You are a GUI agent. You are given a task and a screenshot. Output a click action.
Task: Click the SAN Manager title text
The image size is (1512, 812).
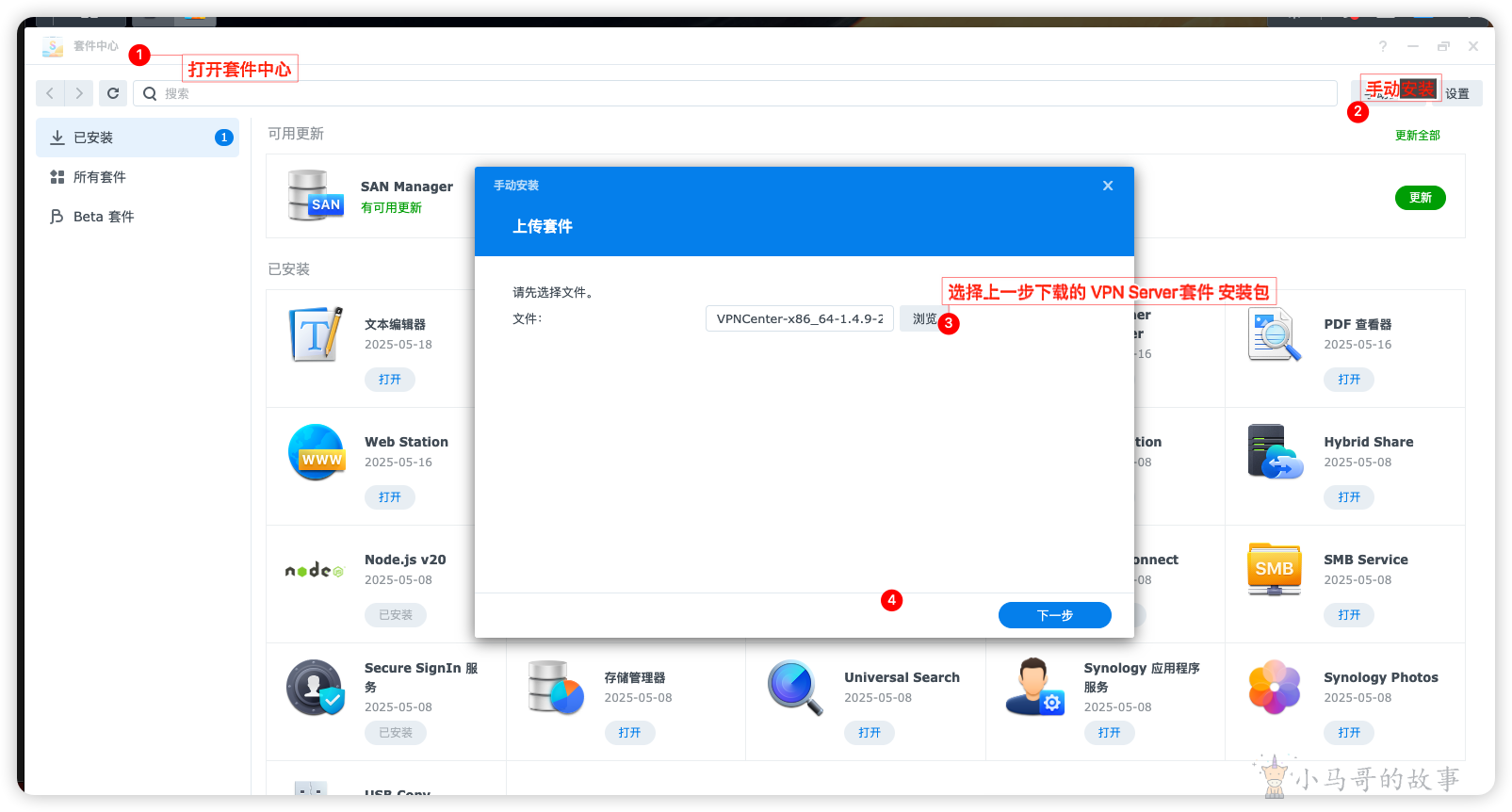tap(407, 187)
